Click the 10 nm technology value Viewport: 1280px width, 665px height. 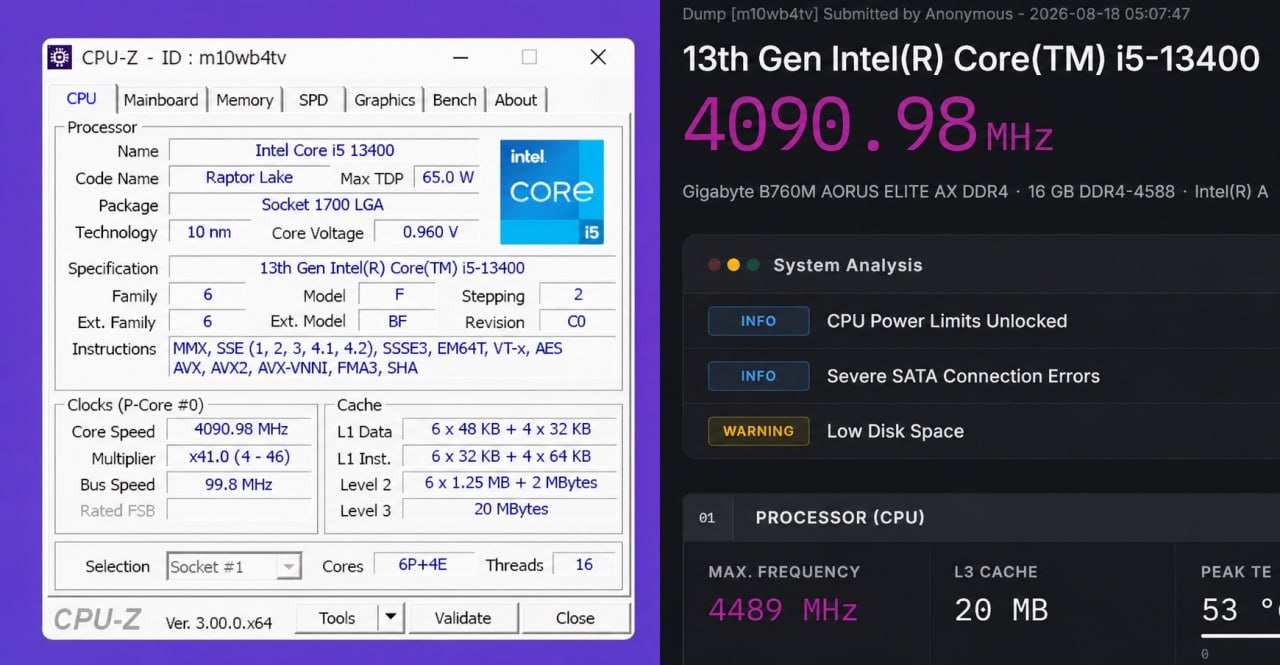click(x=209, y=232)
